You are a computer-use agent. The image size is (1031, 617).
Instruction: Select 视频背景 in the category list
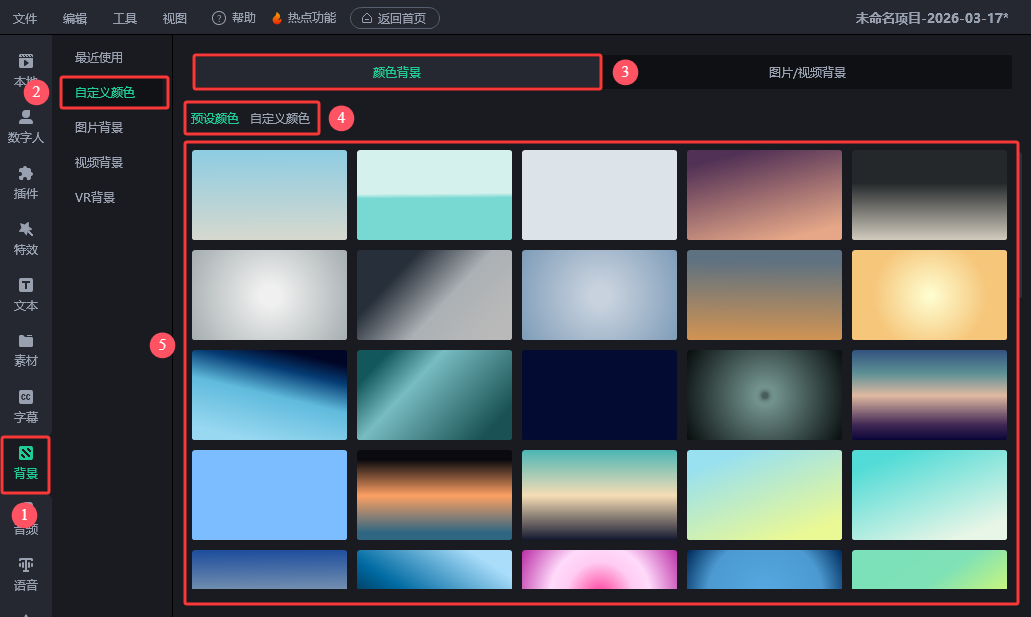99,162
